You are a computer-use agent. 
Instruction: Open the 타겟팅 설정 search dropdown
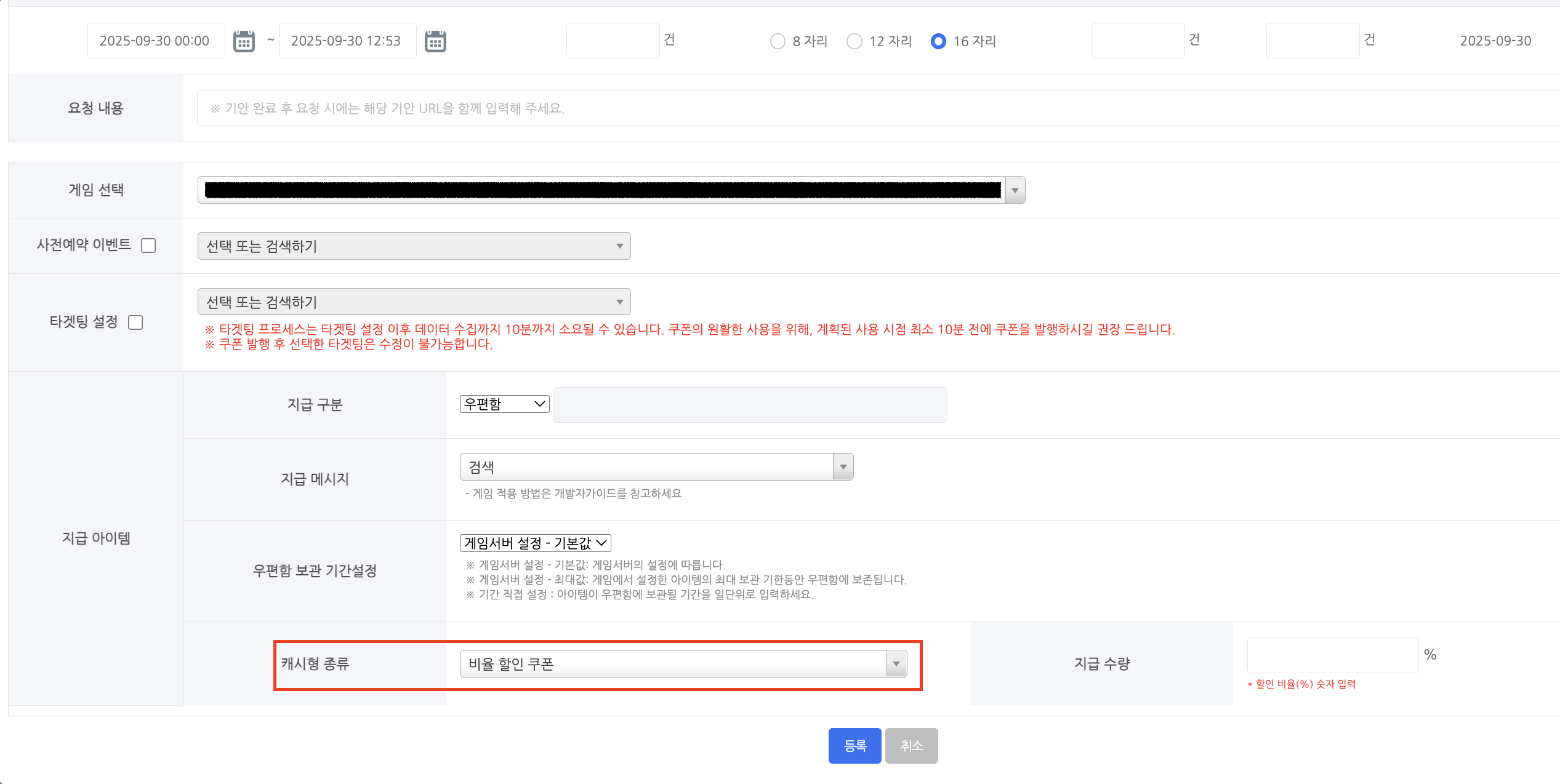(414, 302)
